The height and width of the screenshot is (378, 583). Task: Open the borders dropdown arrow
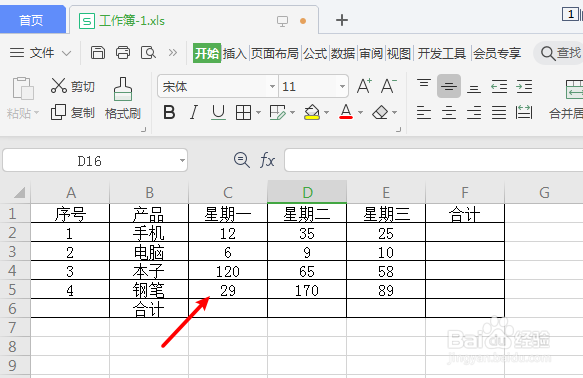click(x=258, y=112)
